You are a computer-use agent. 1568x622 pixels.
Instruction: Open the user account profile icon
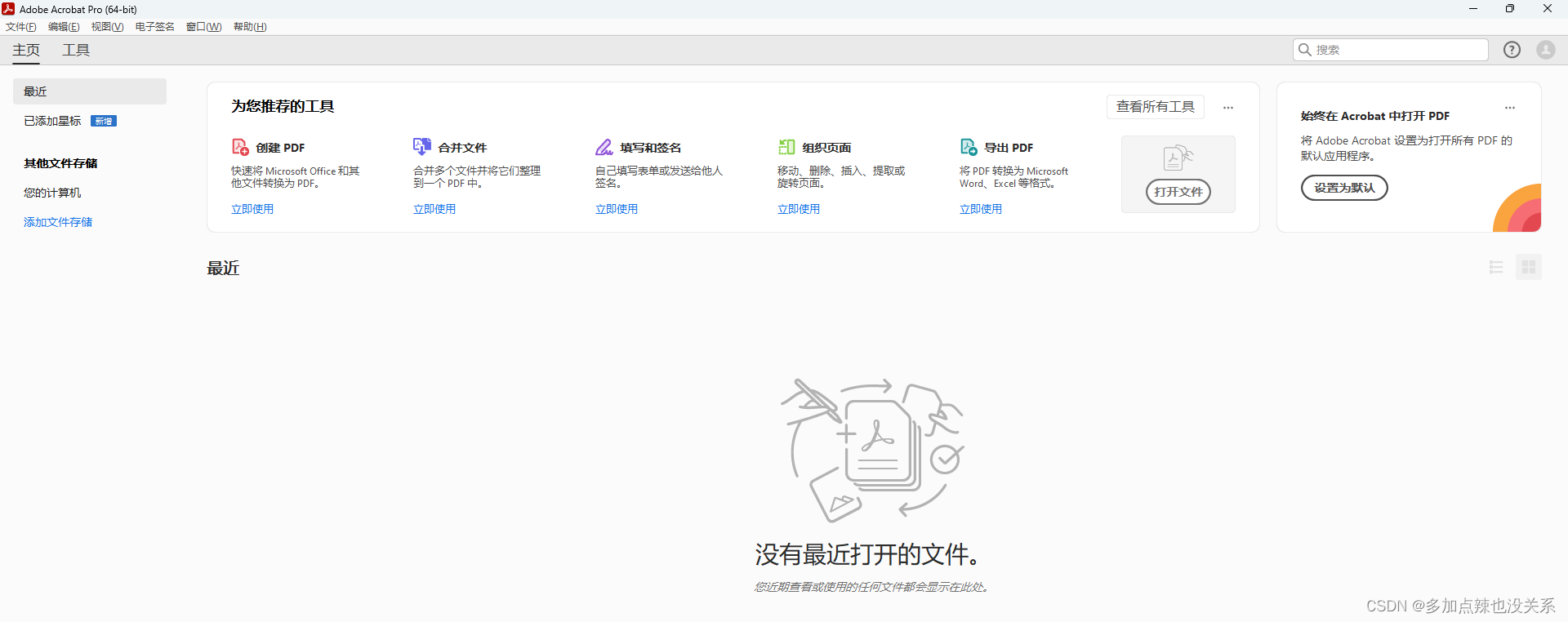point(1546,50)
